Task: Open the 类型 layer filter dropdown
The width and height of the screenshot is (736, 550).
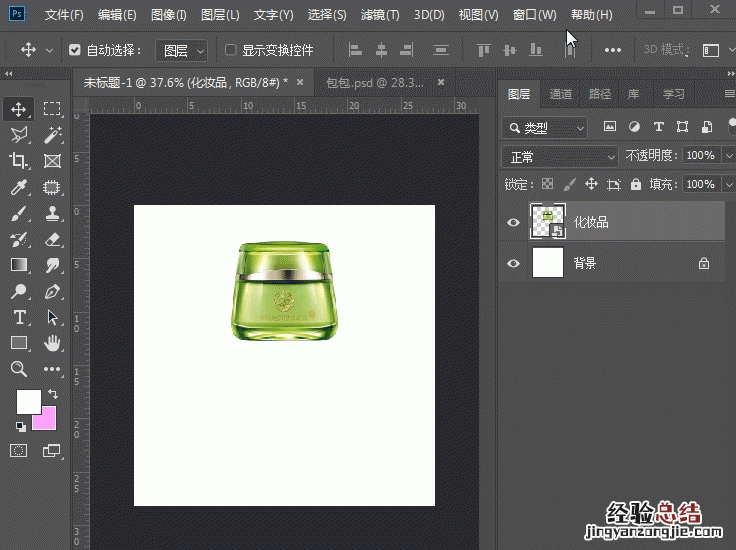Action: click(x=545, y=128)
